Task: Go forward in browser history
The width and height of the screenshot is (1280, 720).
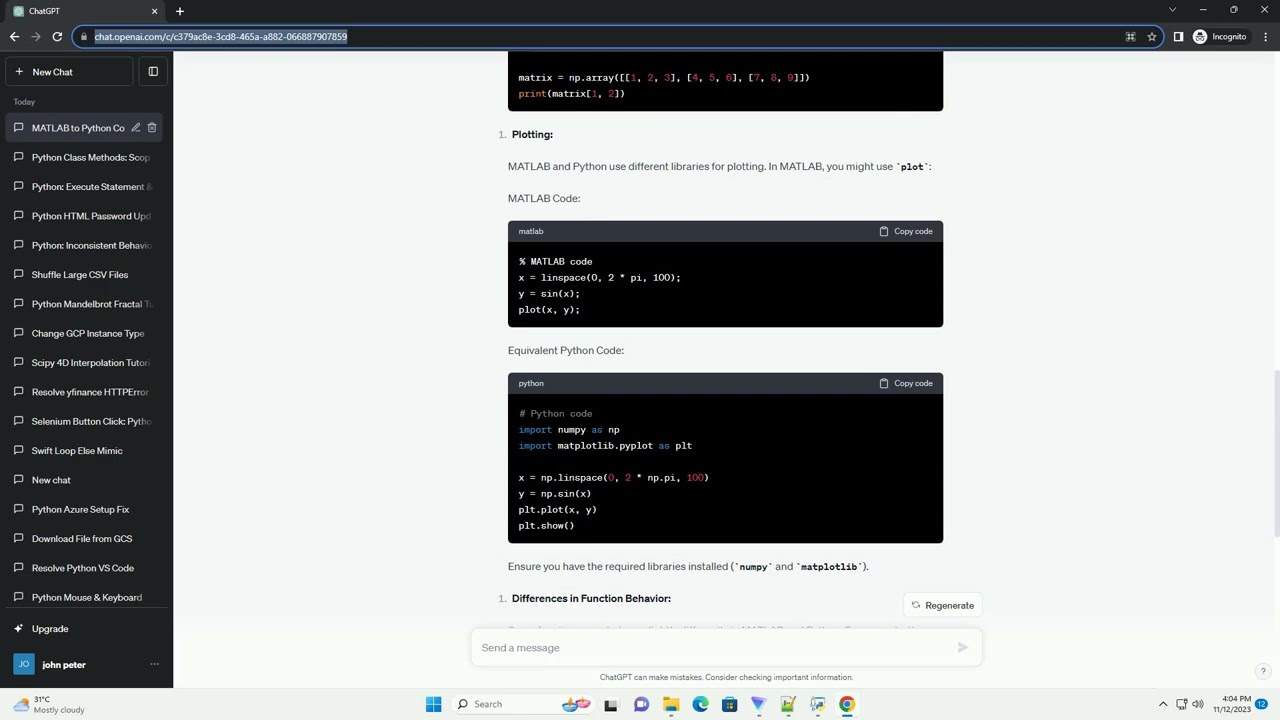Action: click(36, 37)
